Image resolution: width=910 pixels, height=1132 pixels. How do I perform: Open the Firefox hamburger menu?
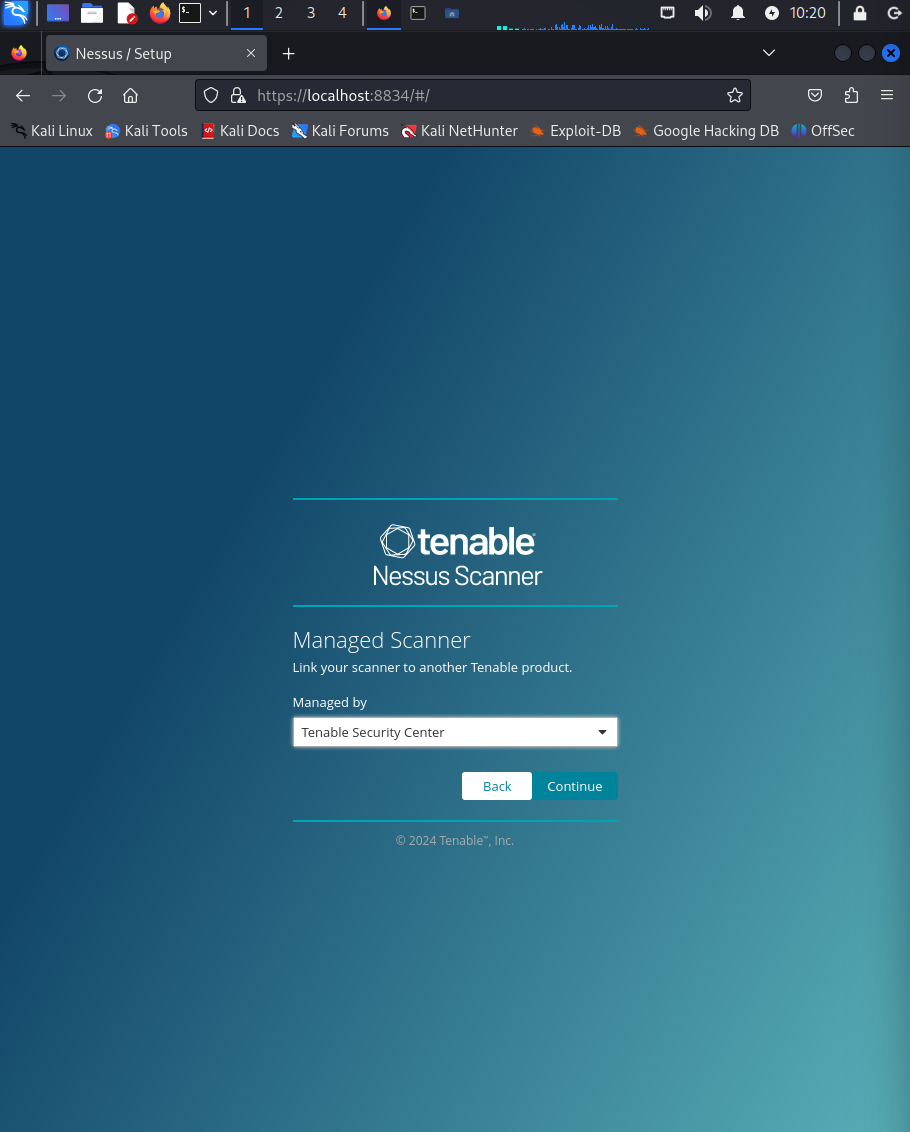tap(887, 95)
